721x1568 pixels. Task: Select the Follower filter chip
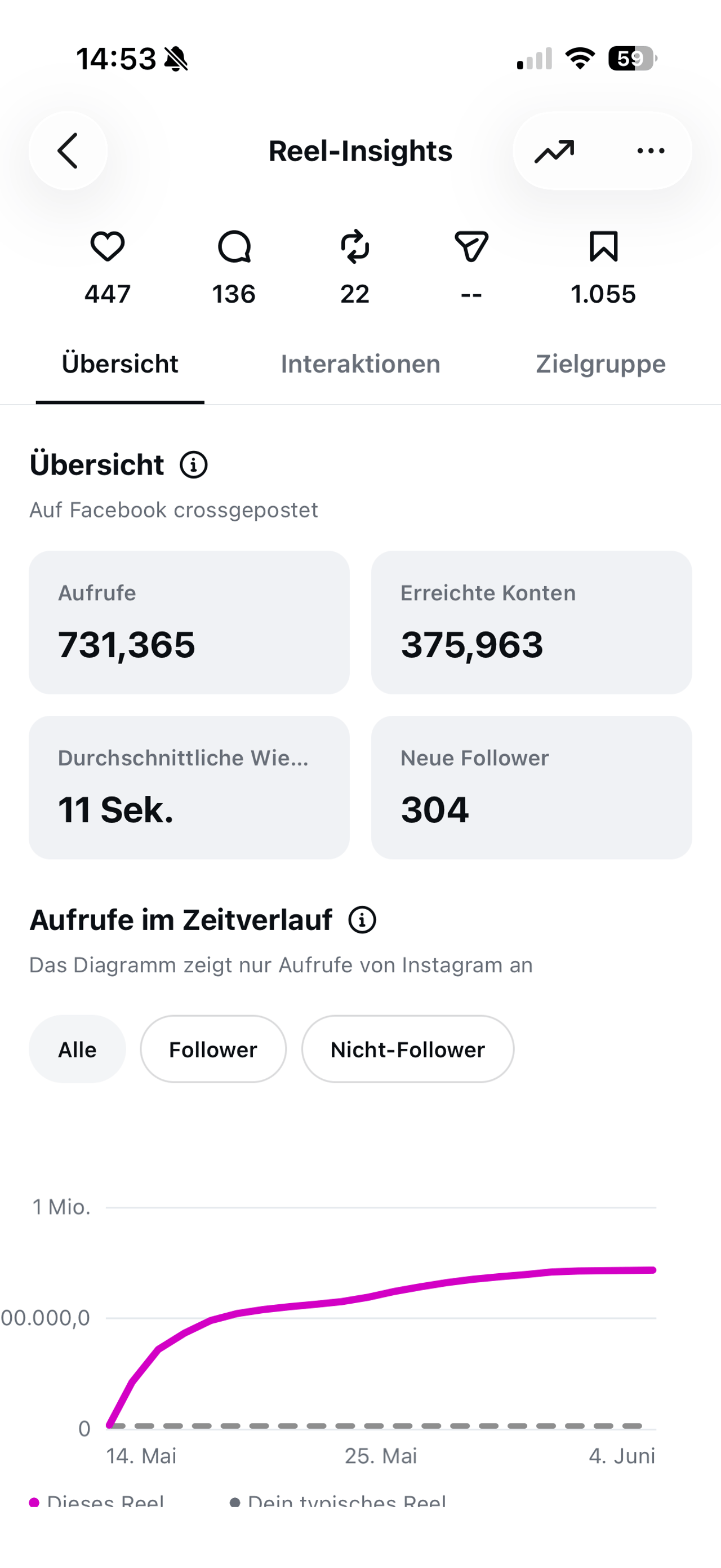click(x=213, y=1049)
